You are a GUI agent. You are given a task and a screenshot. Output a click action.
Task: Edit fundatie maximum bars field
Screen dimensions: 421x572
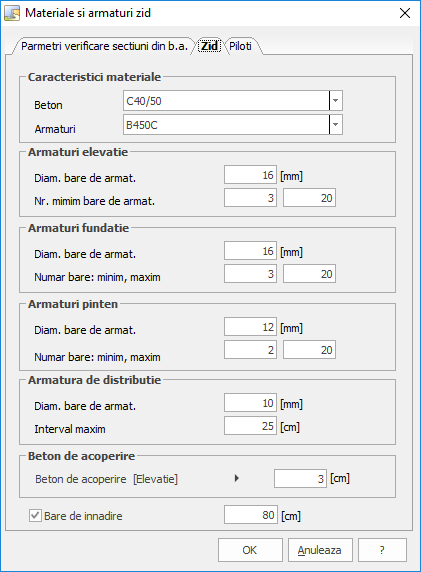pos(309,274)
